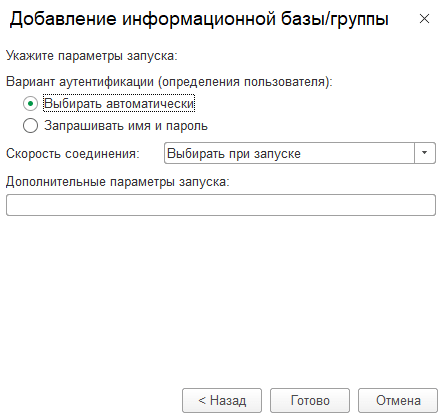Viewport: 442px width, 418px height.
Task: Click the green dot of selected radio
Action: (x=30, y=104)
